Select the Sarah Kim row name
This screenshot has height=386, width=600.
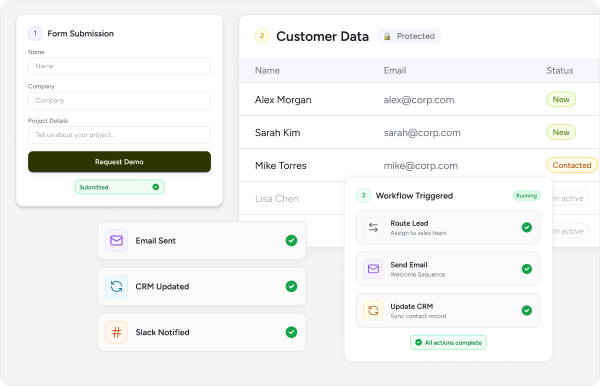[x=277, y=133]
